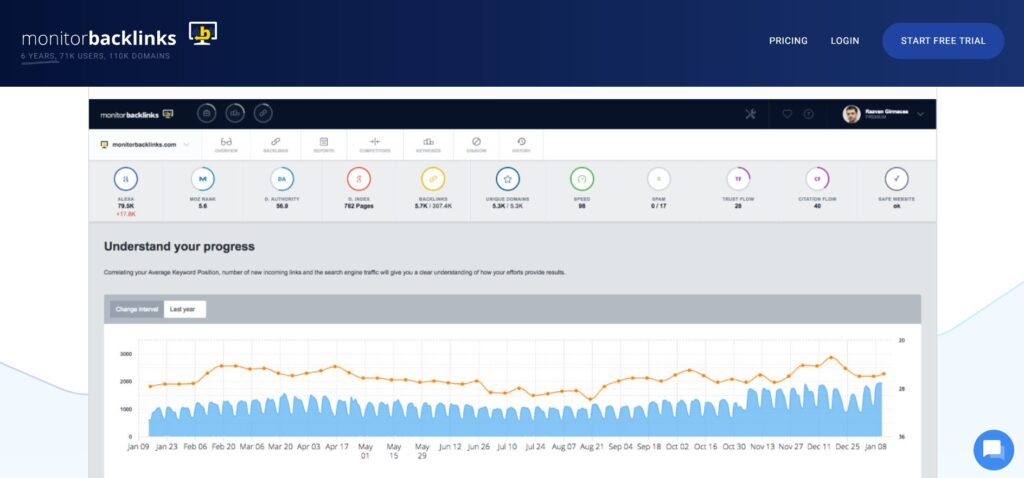1024x478 pixels.
Task: Click the small monitorbacklinks logo in the dashboard bar
Action: point(136,114)
